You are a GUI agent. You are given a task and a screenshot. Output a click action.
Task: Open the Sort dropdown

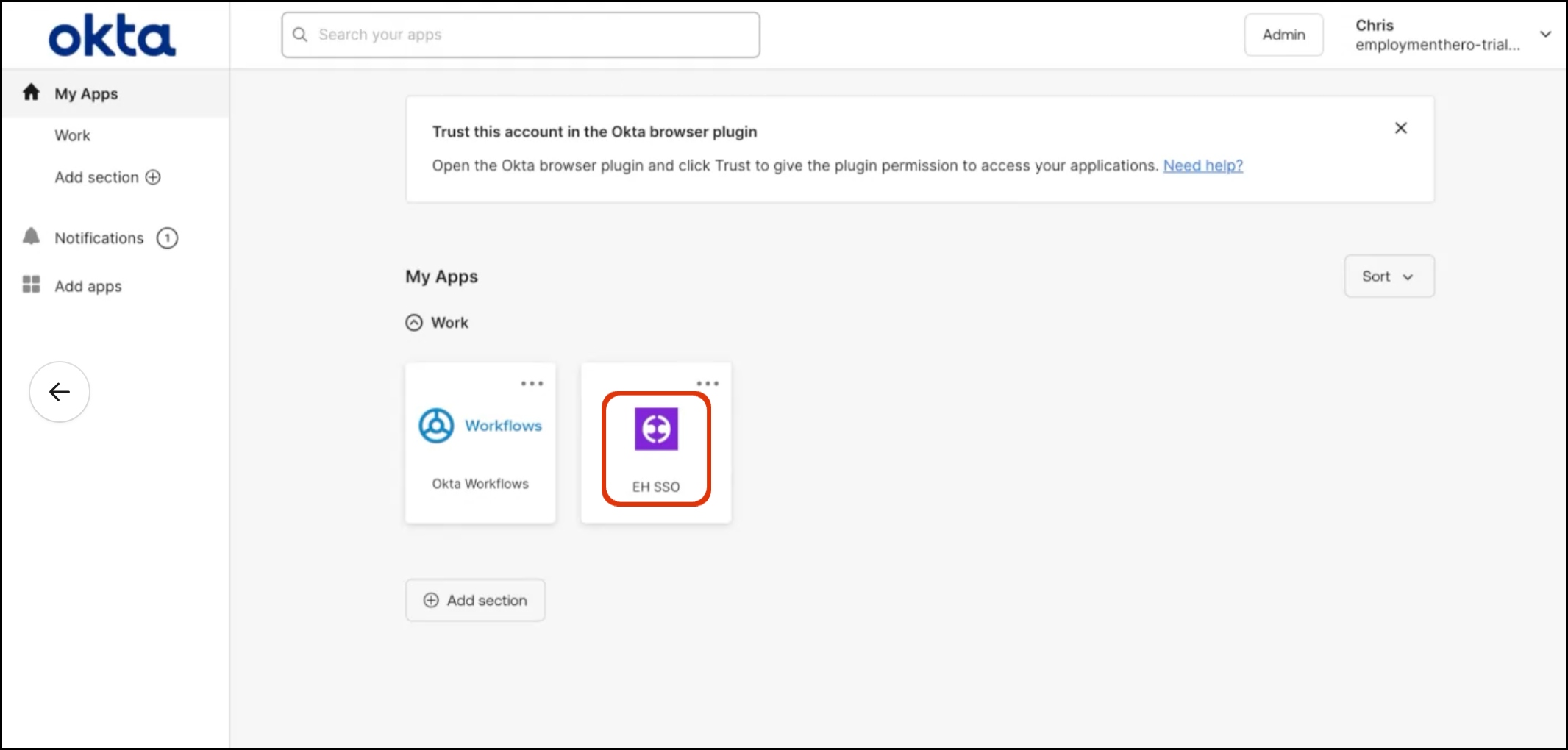(1389, 276)
